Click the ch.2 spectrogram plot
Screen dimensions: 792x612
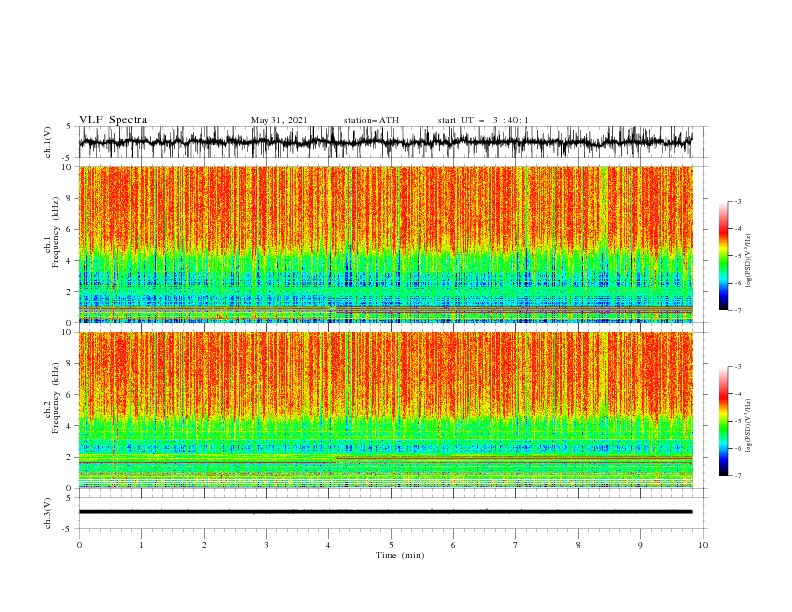(385, 410)
